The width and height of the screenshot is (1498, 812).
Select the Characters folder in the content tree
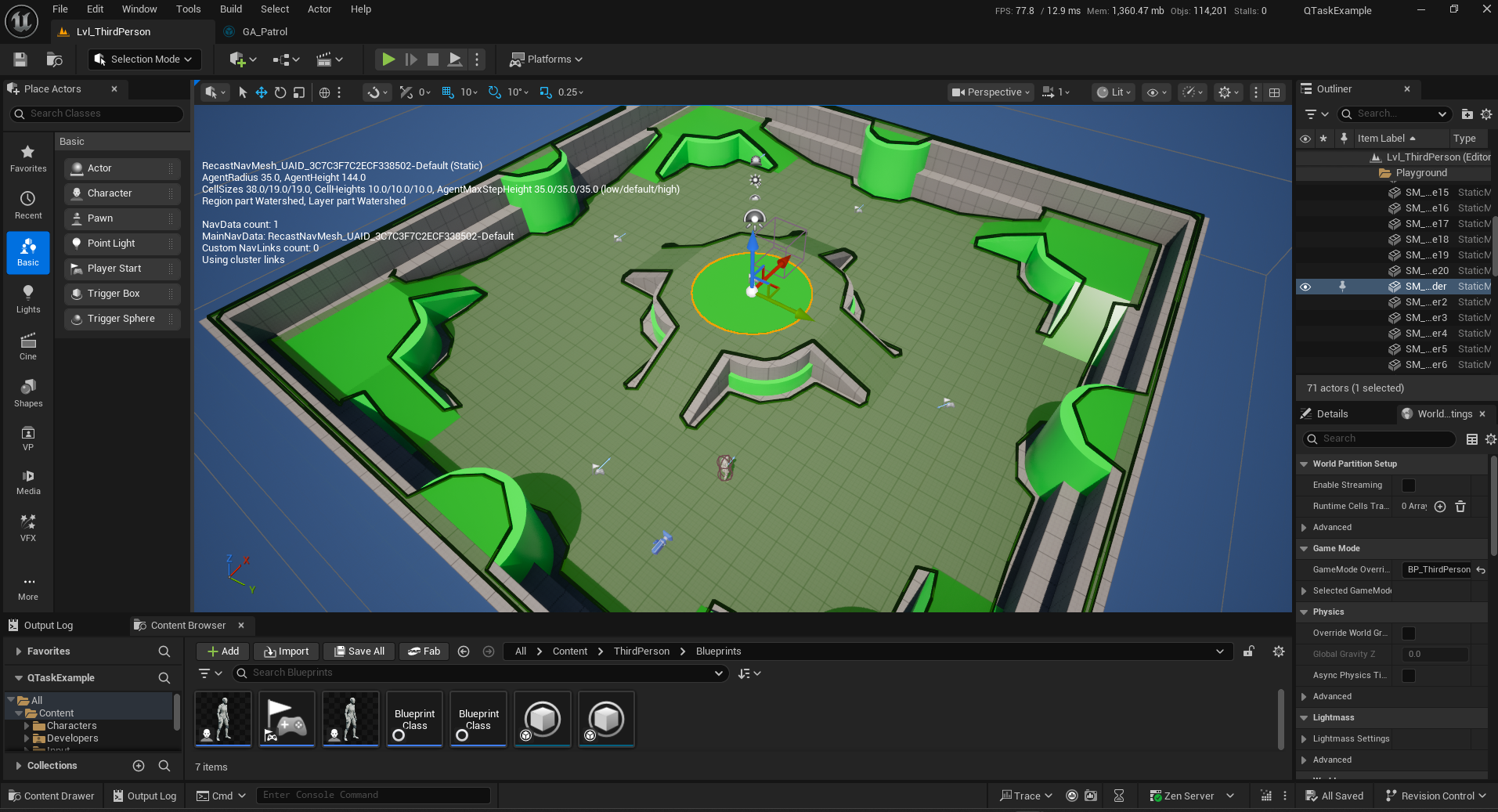pos(71,726)
